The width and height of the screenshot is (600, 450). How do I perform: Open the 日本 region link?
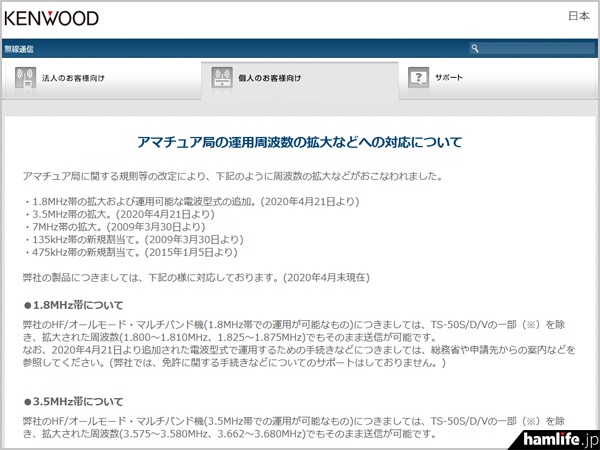pyautogui.click(x=578, y=16)
